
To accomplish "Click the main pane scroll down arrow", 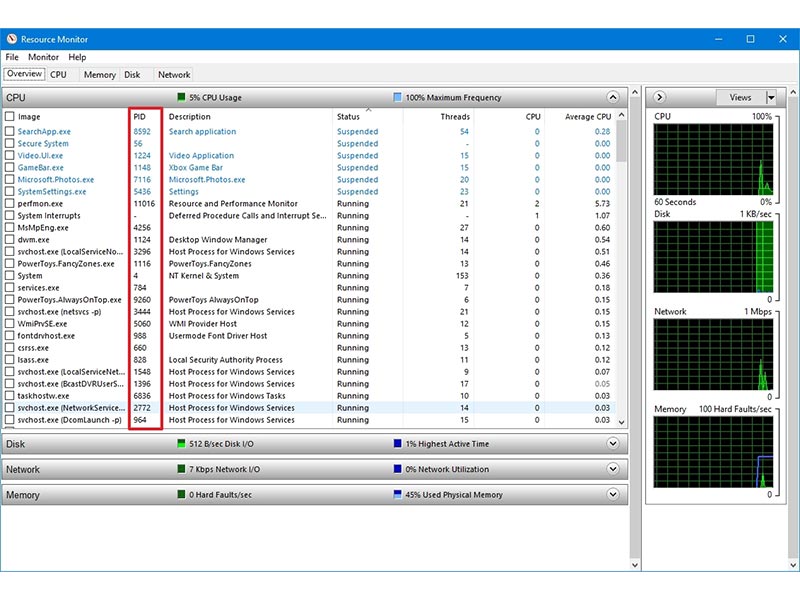I will (x=635, y=565).
